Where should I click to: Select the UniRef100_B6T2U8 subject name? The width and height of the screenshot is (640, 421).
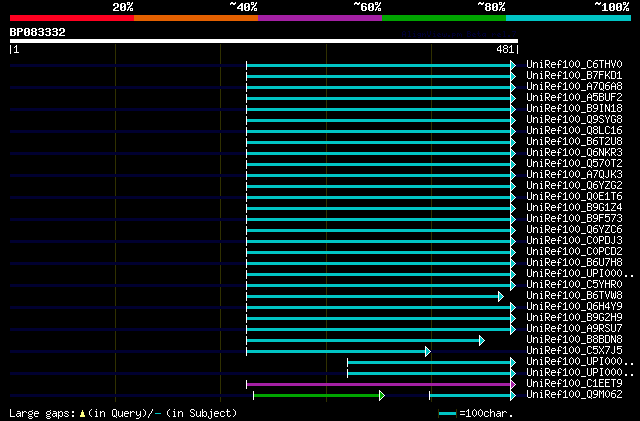(x=574, y=142)
